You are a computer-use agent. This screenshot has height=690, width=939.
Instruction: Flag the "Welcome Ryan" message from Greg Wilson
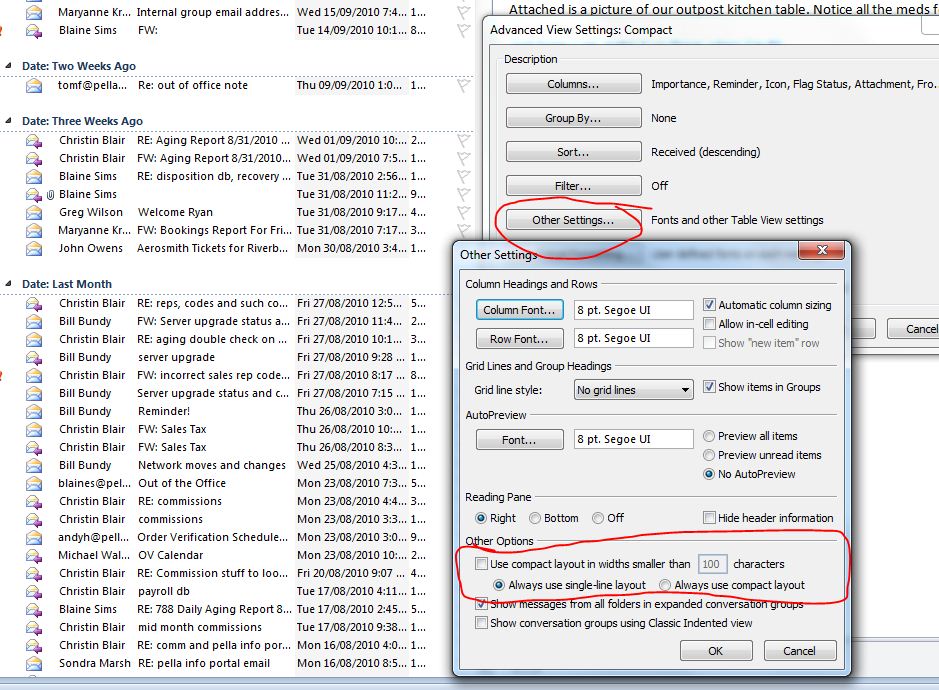(x=461, y=211)
